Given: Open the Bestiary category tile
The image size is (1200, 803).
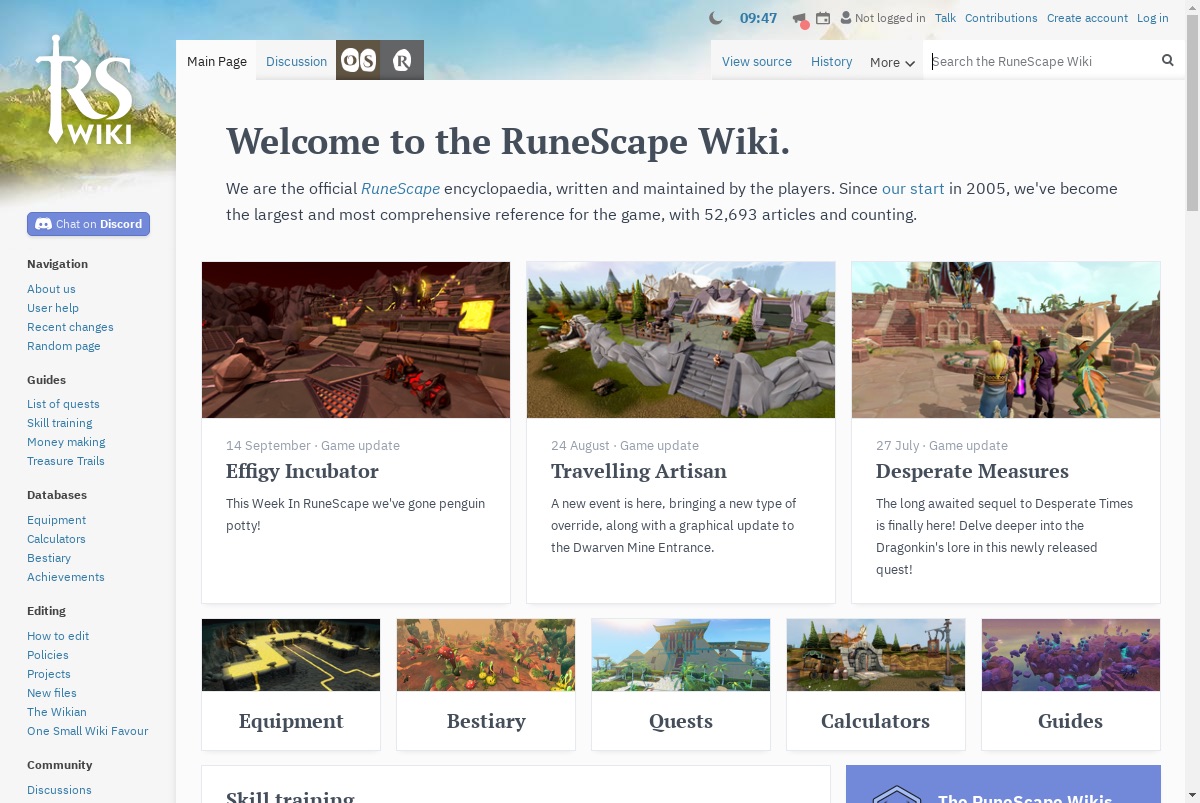Looking at the screenshot, I should pos(486,684).
